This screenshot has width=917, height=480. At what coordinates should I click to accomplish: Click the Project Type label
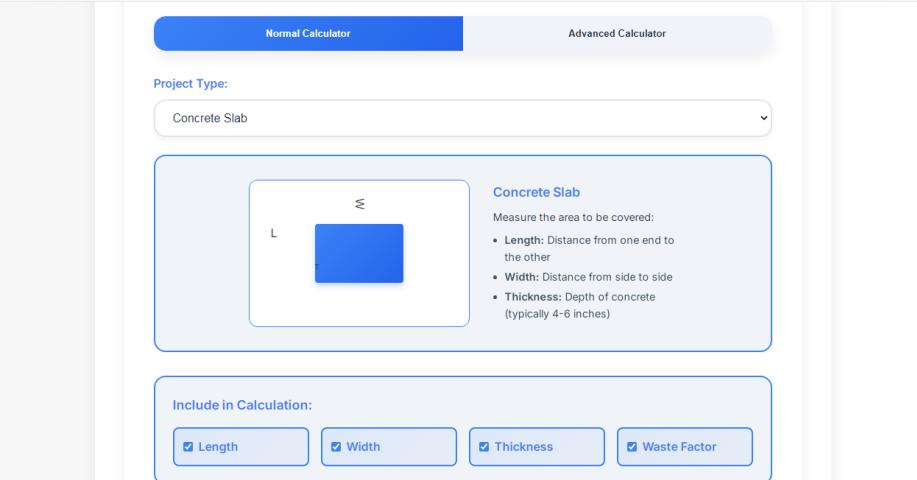click(x=190, y=84)
